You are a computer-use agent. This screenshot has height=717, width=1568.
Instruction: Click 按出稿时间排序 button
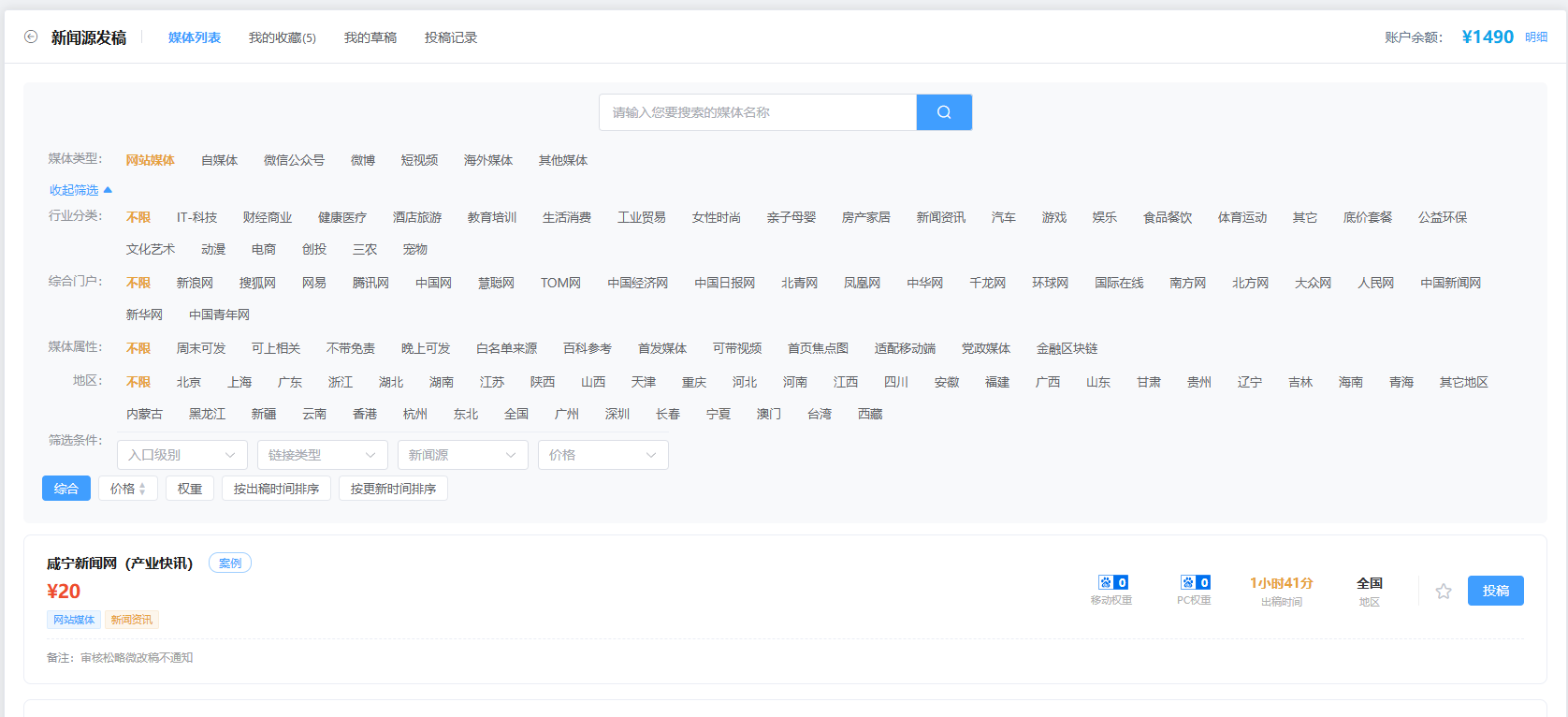pyautogui.click(x=276, y=489)
